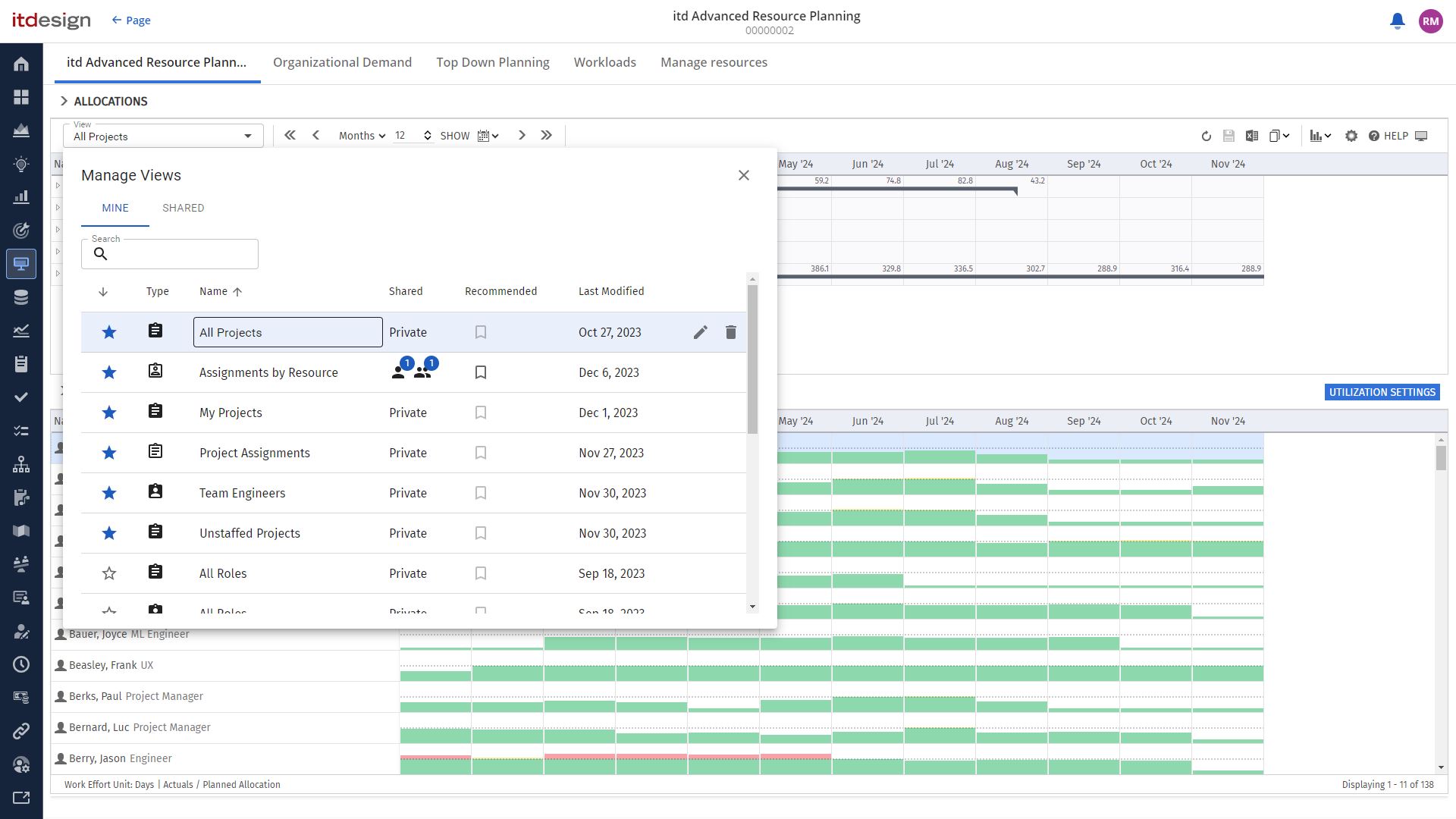
Task: Open the lightbulb ideas icon in sidebar
Action: 21,164
